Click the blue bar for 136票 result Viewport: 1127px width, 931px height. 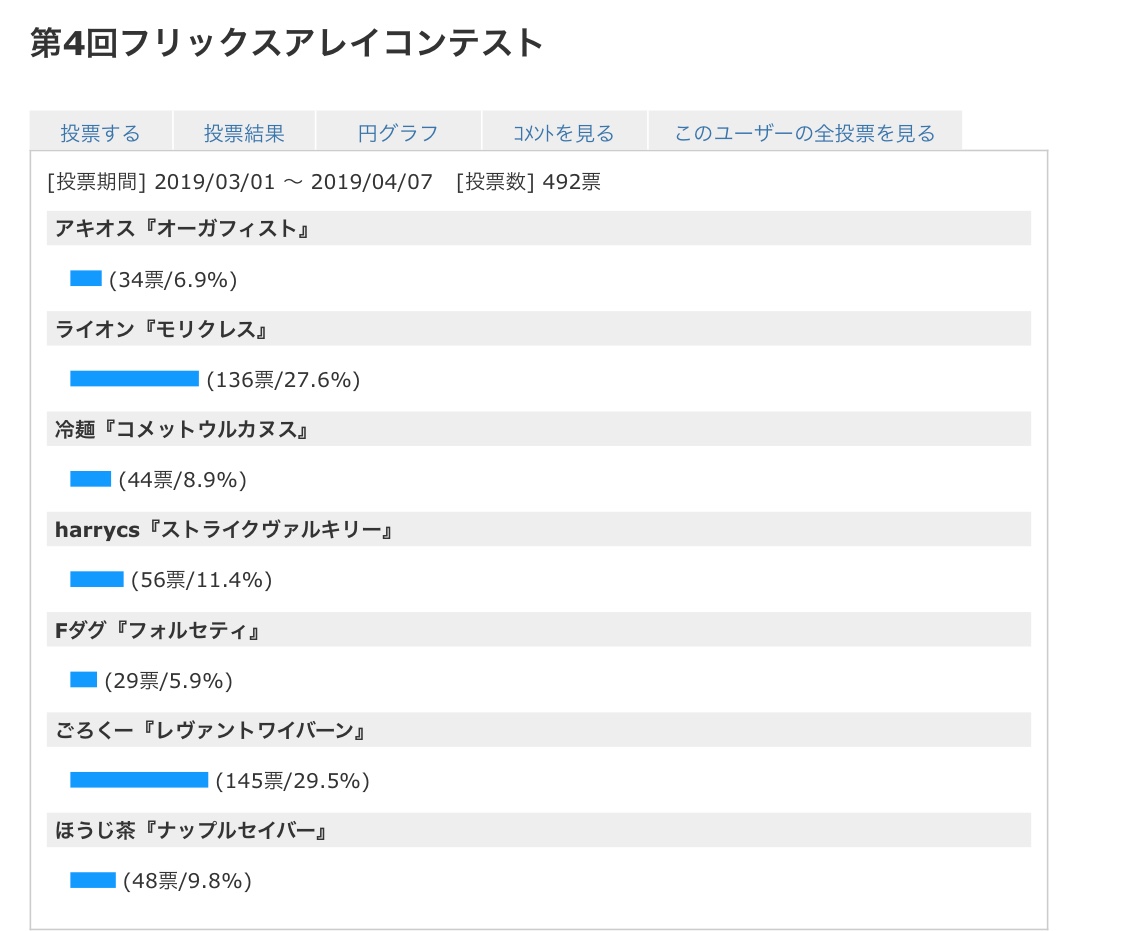coord(134,378)
